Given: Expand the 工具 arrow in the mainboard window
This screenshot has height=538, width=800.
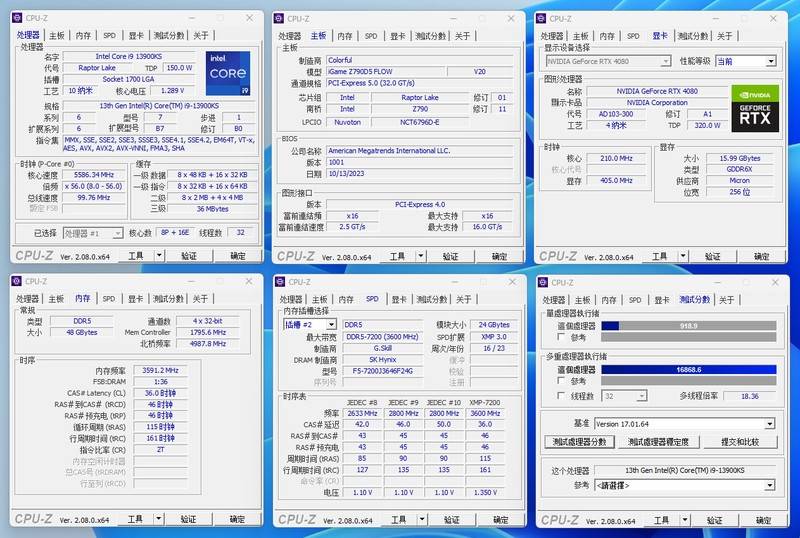Looking at the screenshot, I should [421, 256].
